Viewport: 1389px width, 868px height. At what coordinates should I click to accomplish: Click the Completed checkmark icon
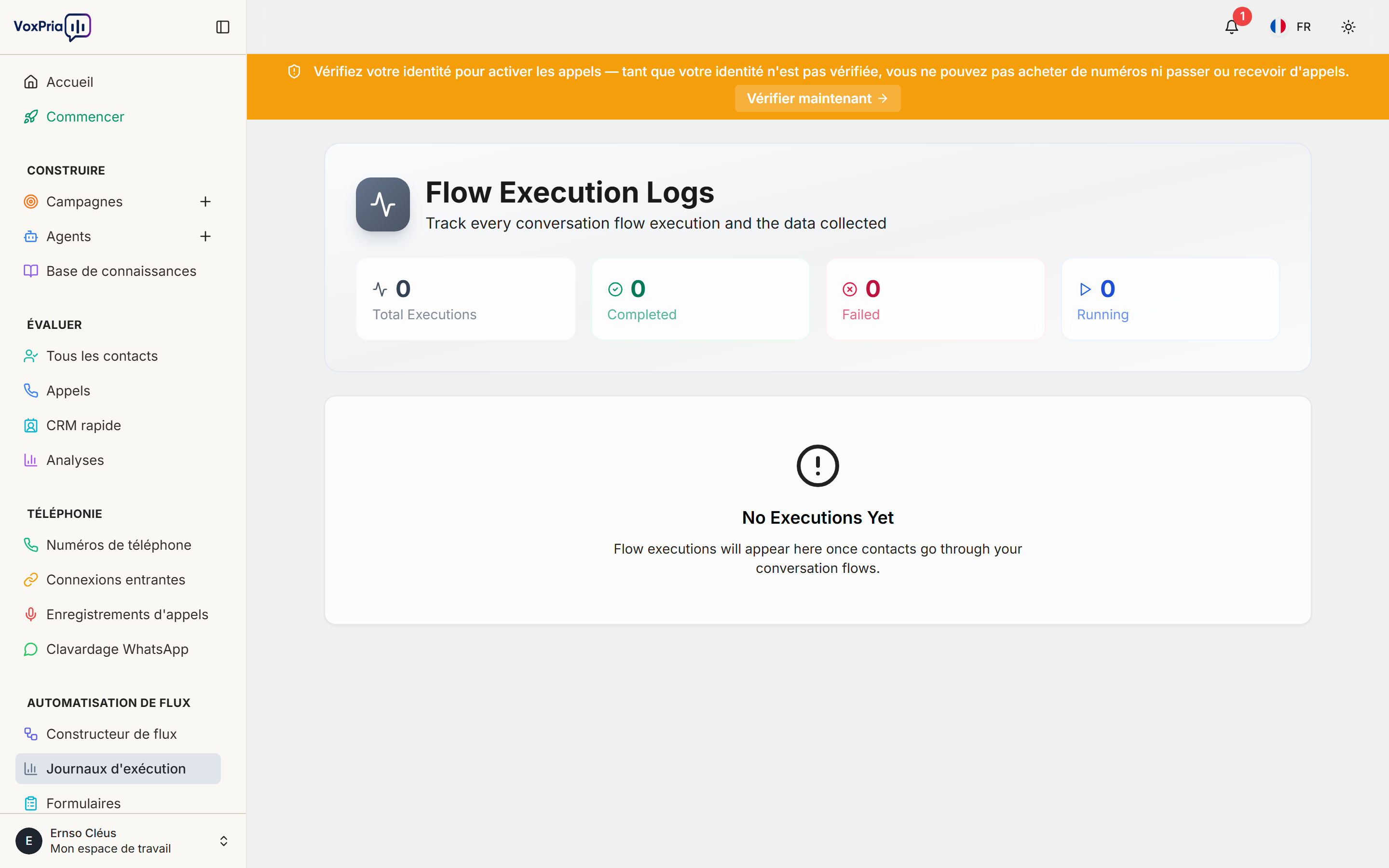pyautogui.click(x=615, y=289)
